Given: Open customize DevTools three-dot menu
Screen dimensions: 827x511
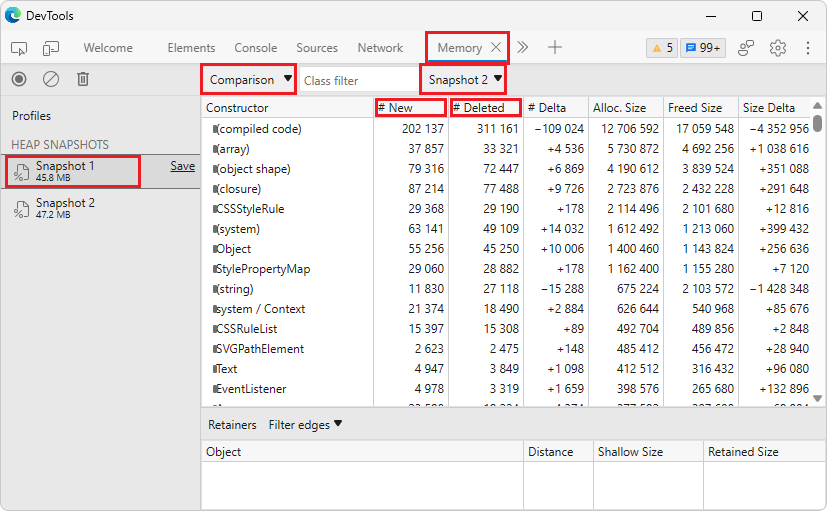Looking at the screenshot, I should (x=807, y=48).
